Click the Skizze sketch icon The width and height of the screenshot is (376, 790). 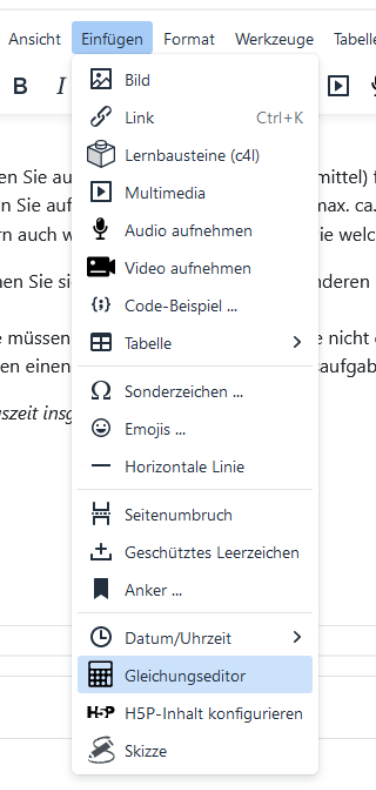(x=101, y=751)
